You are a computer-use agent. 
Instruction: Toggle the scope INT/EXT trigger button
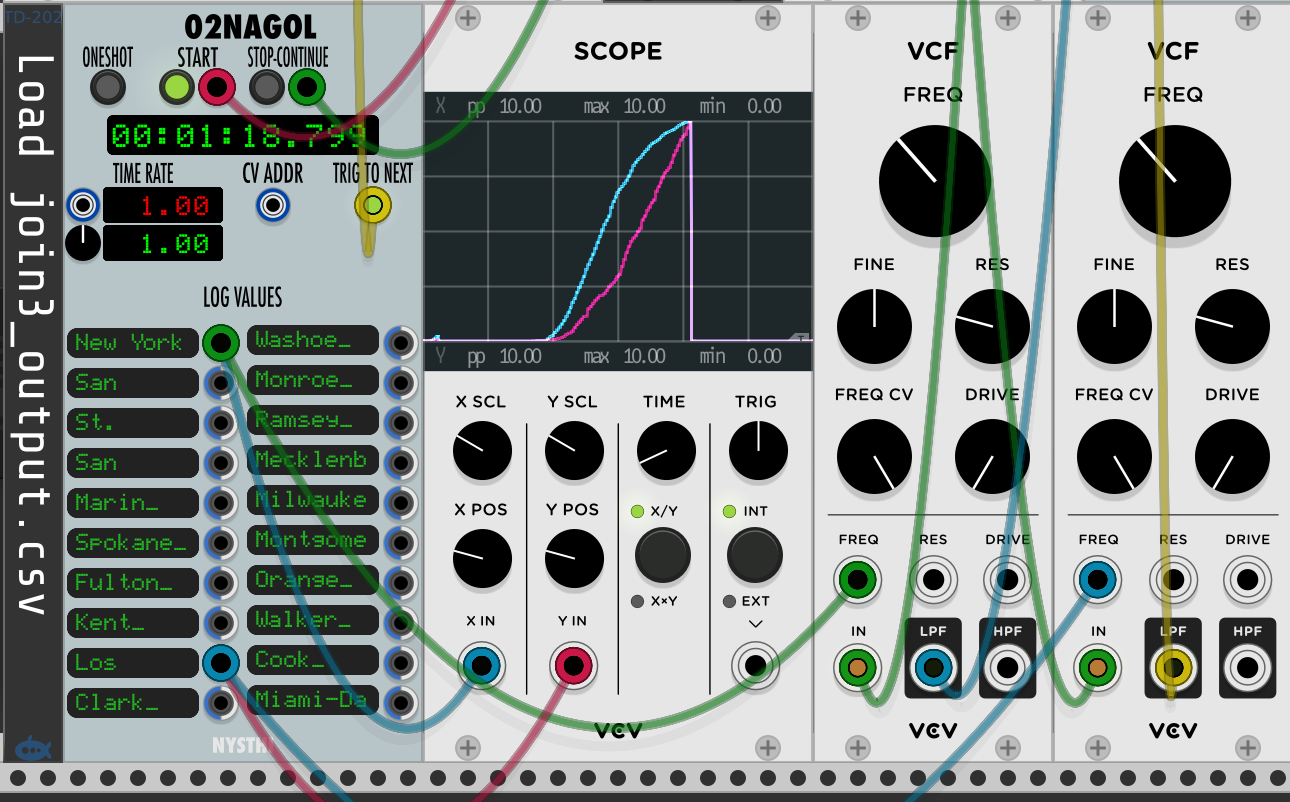click(755, 557)
